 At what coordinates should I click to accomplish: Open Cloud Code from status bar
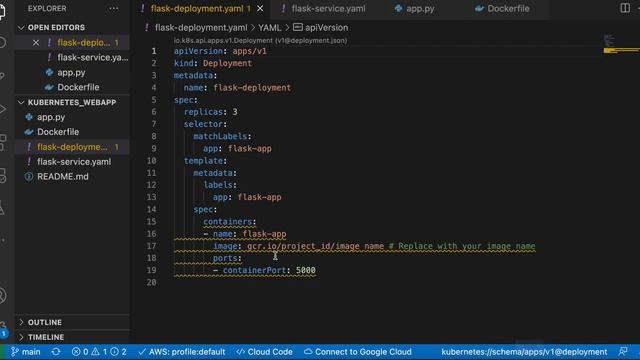pos(264,352)
